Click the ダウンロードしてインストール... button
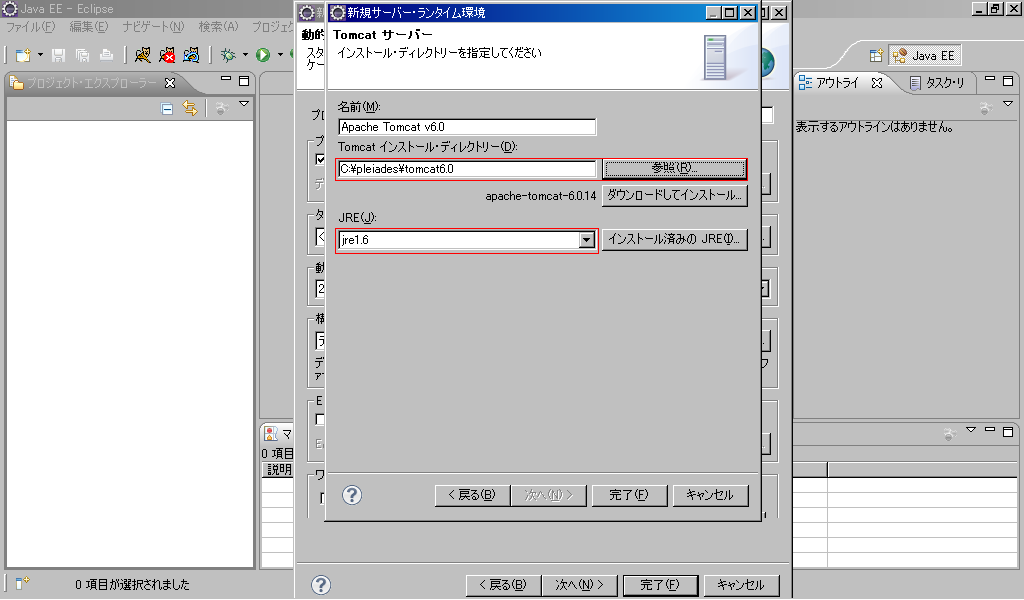Screen dimensions: 1024x600 point(674,195)
